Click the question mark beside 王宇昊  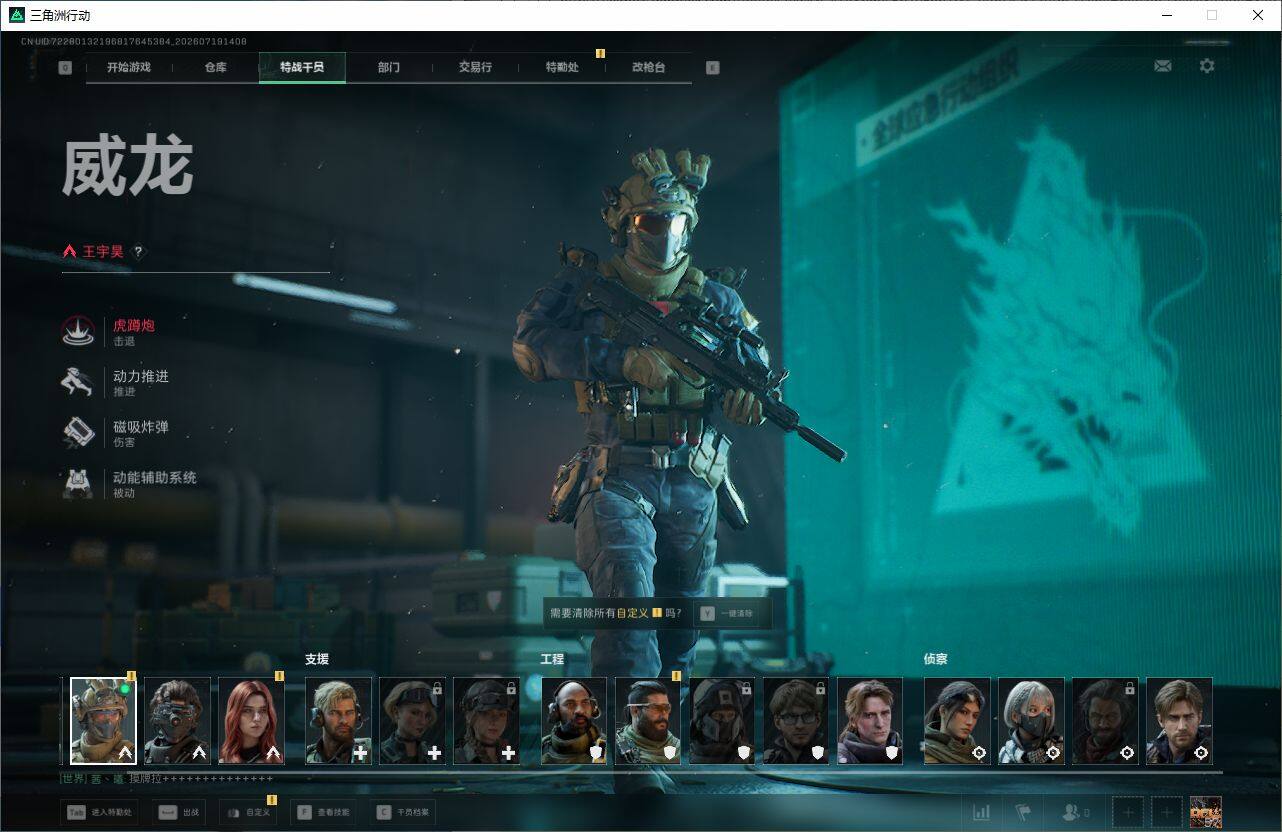click(138, 252)
